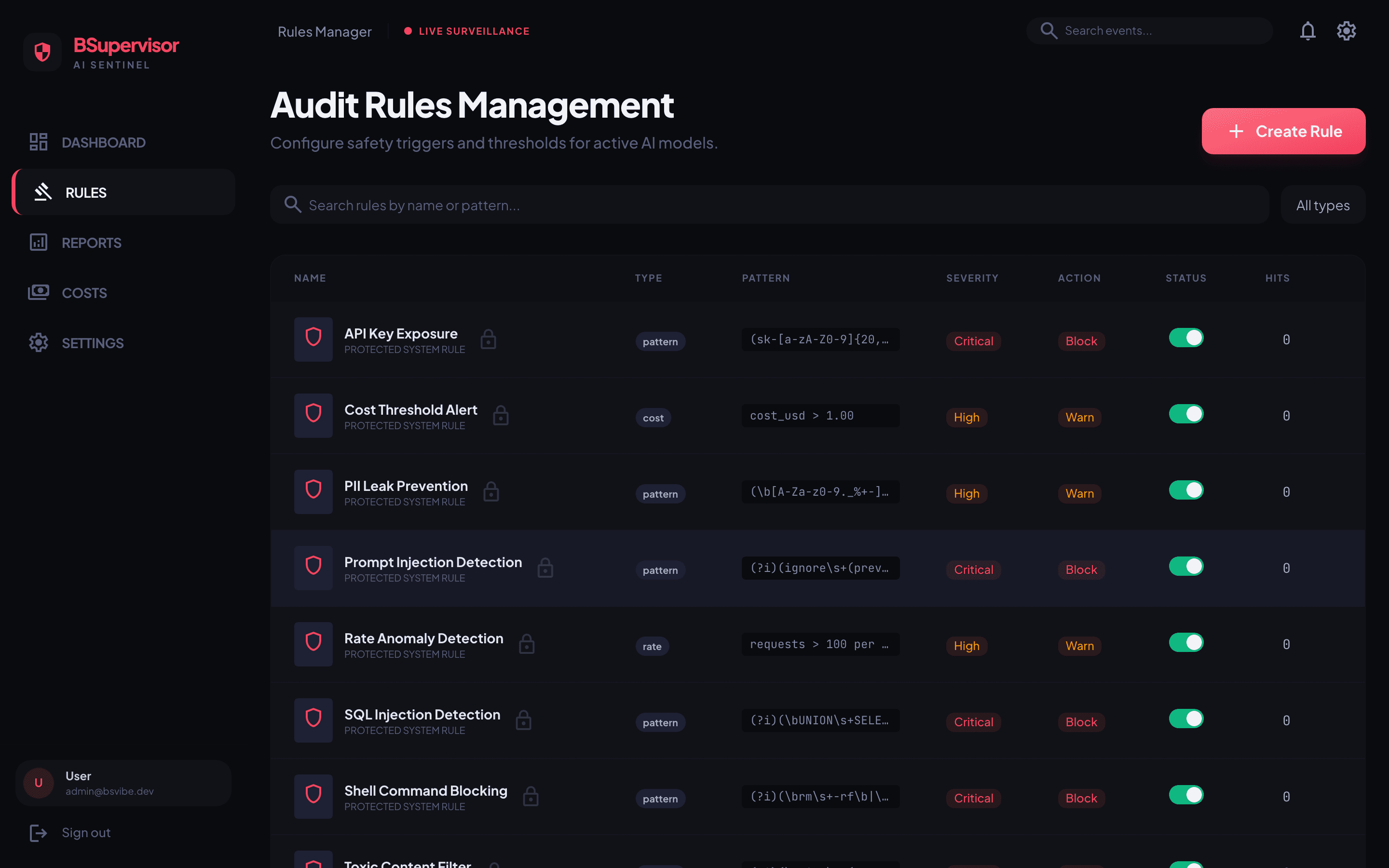The image size is (1389, 868).
Task: Click the Rules Manager breadcrumb
Action: [x=325, y=31]
